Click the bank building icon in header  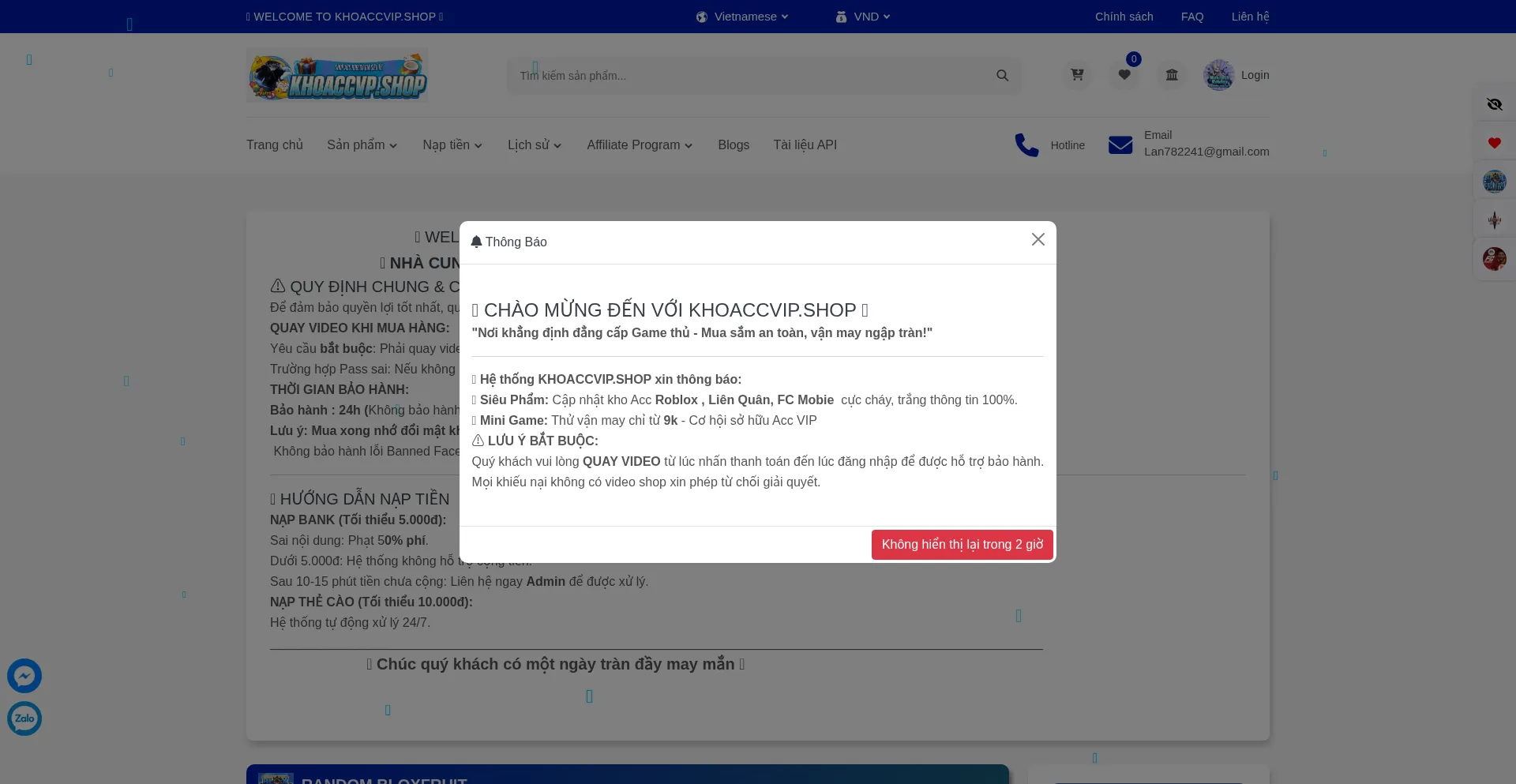[x=1172, y=75]
